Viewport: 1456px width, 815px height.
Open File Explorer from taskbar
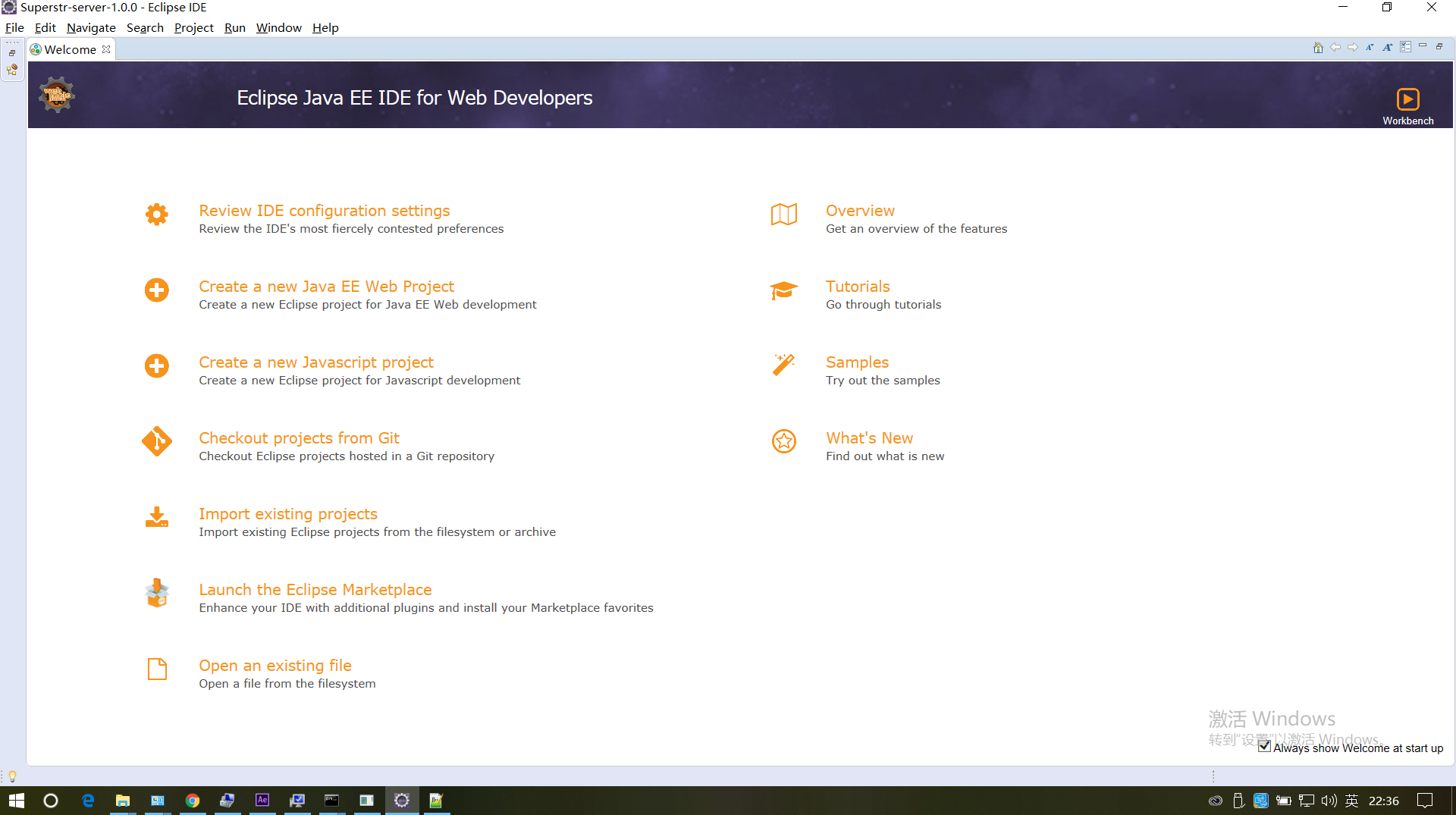tap(123, 801)
